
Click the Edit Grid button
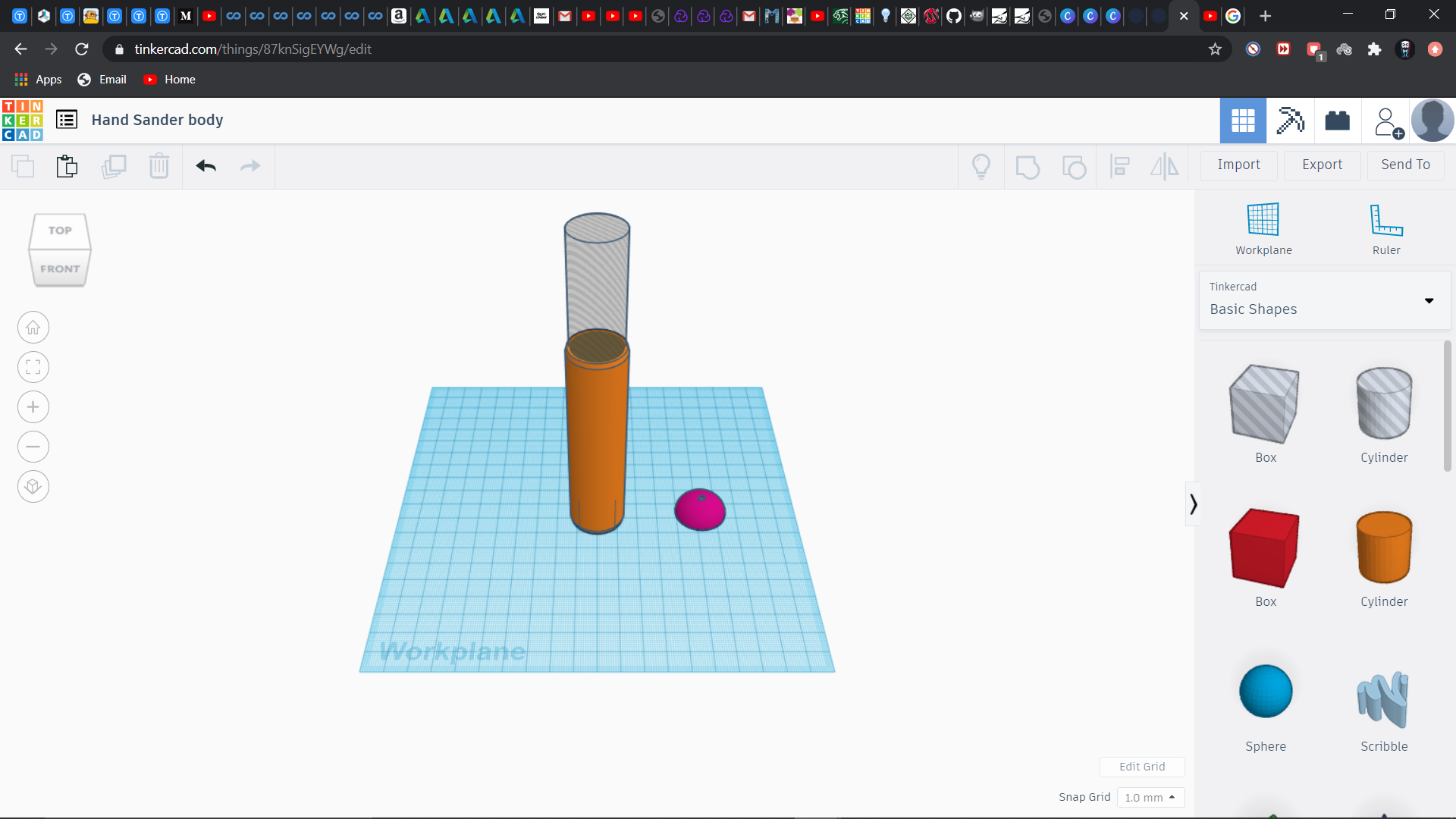1141,766
